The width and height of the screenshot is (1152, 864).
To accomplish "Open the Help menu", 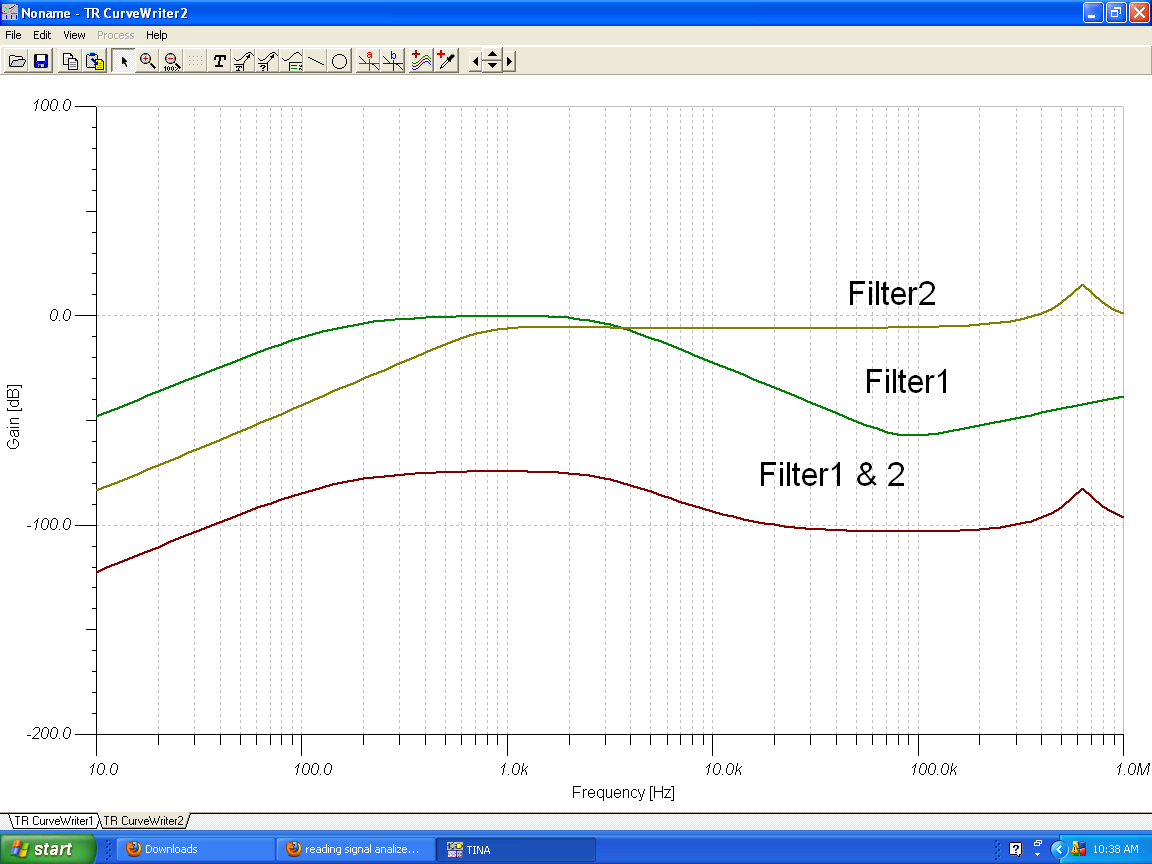I will [x=156, y=35].
